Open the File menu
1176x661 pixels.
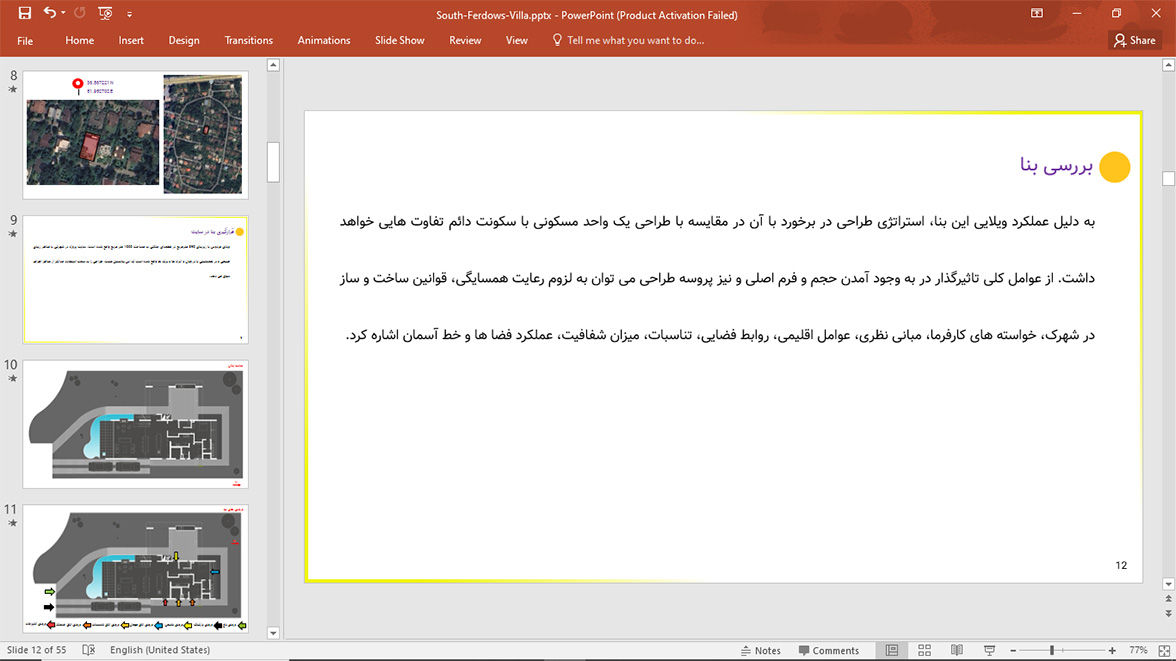[x=25, y=41]
